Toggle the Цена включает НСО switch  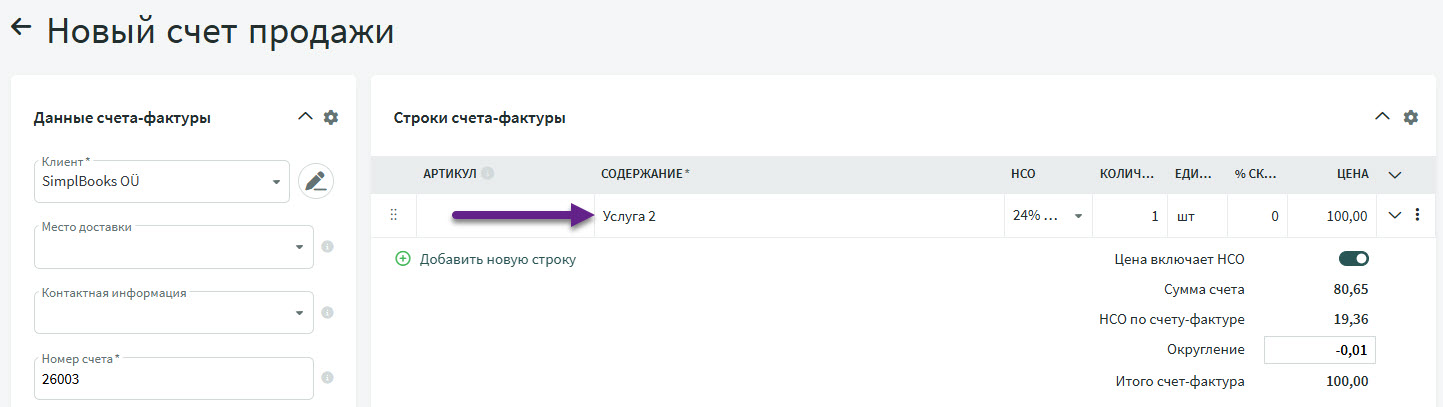[x=1354, y=259]
